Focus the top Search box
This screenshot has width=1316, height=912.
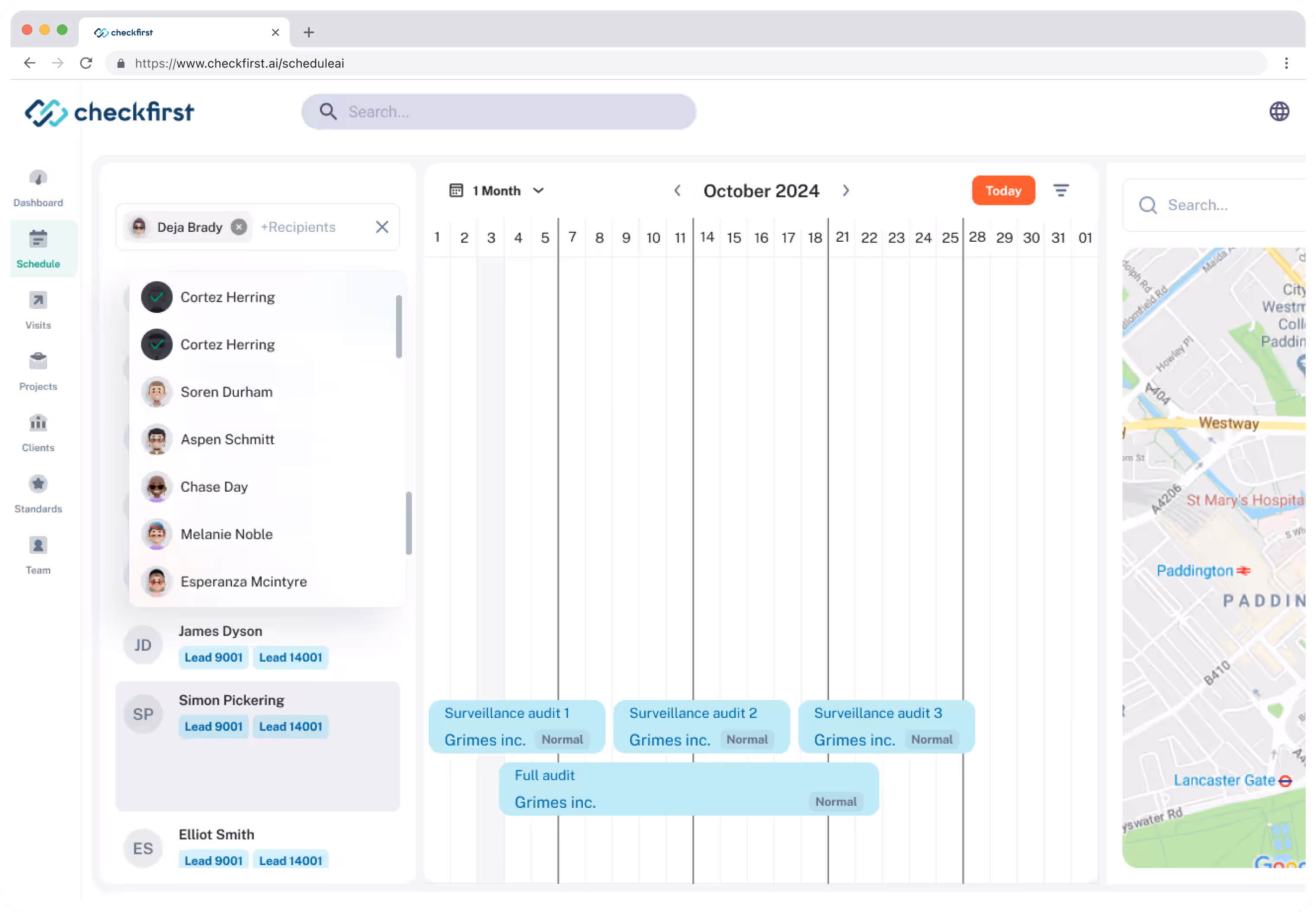498,112
